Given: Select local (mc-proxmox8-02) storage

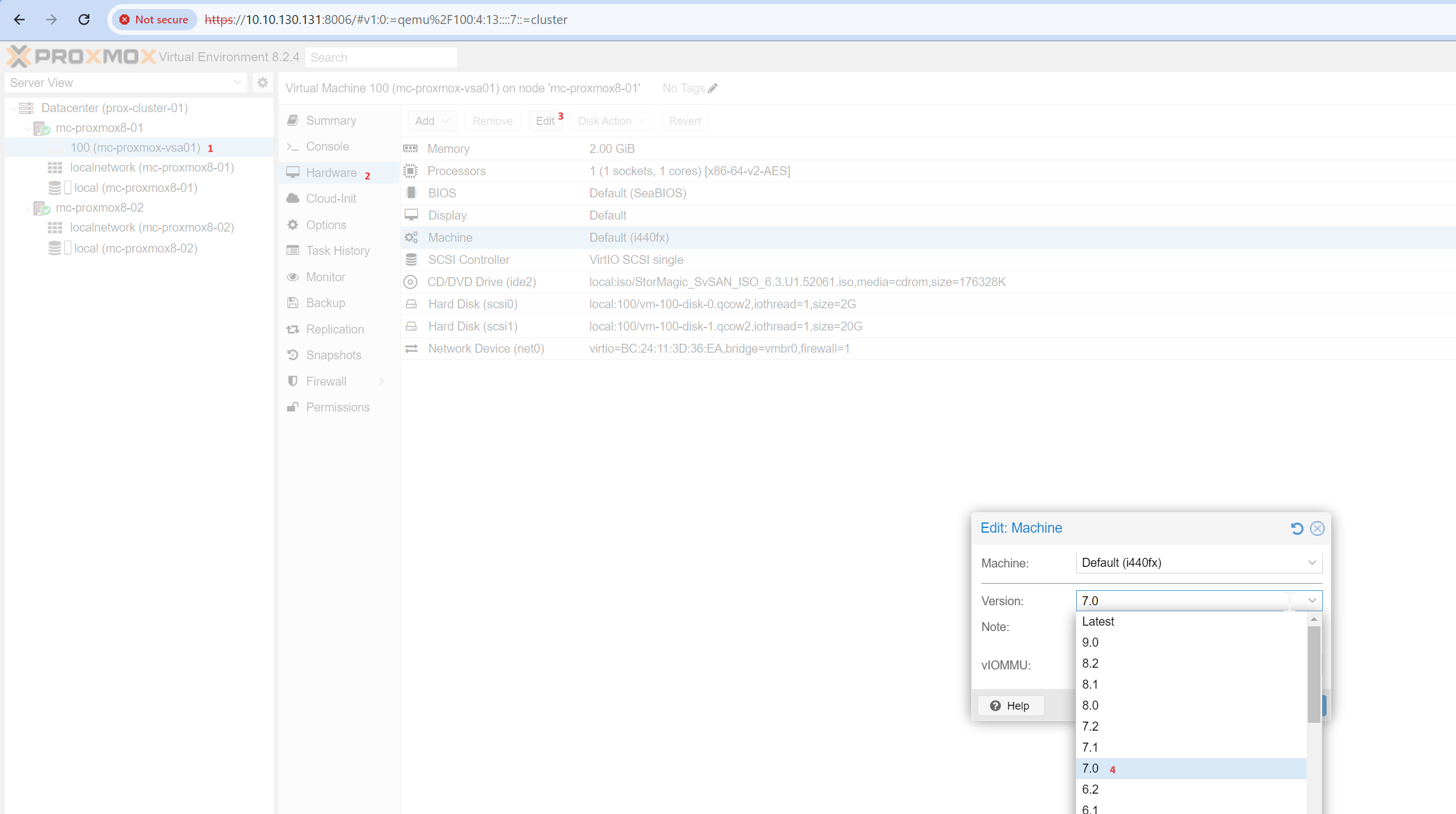Looking at the screenshot, I should (x=136, y=248).
